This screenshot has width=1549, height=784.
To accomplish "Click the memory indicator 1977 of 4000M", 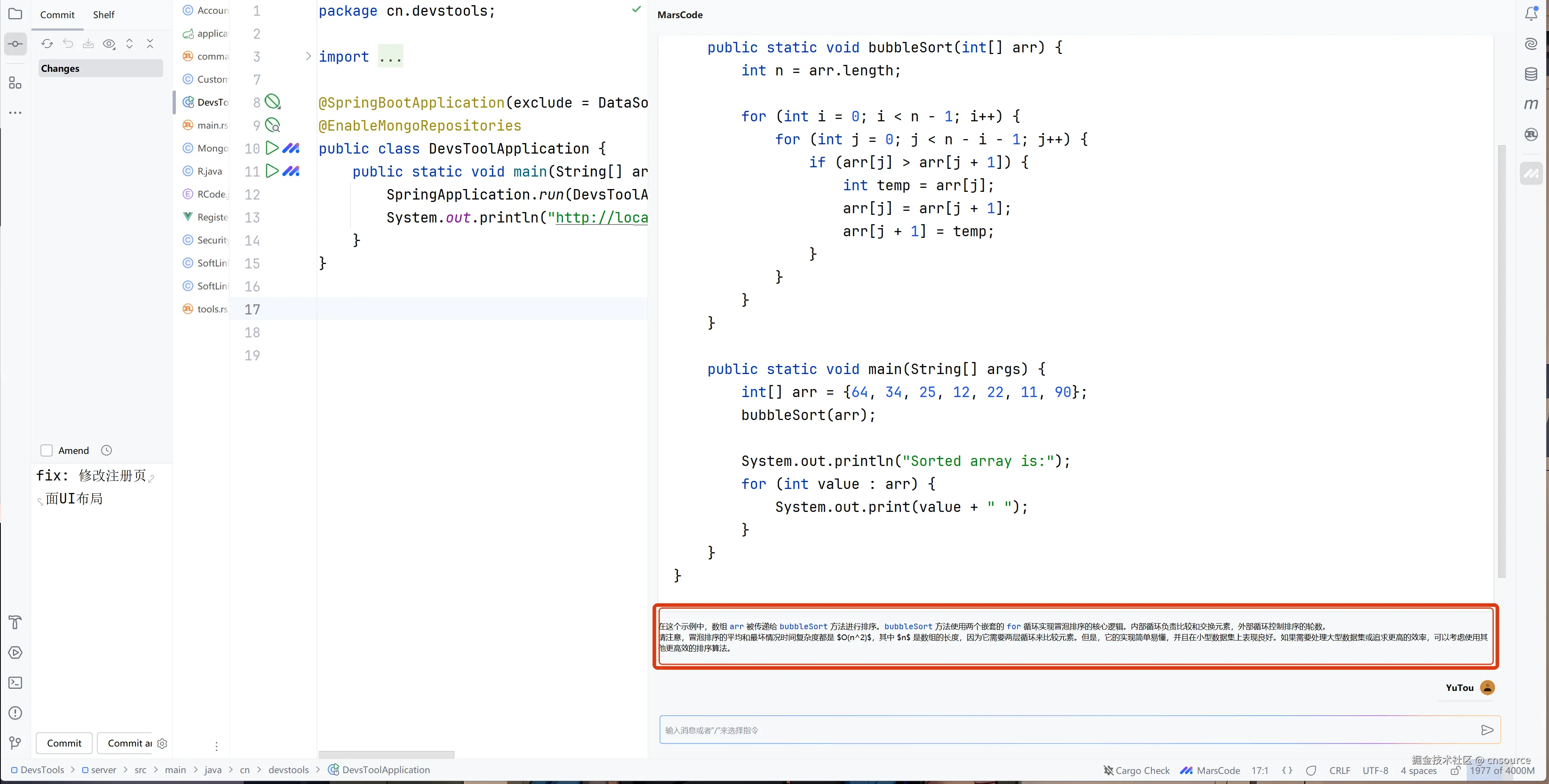I will [x=1501, y=770].
